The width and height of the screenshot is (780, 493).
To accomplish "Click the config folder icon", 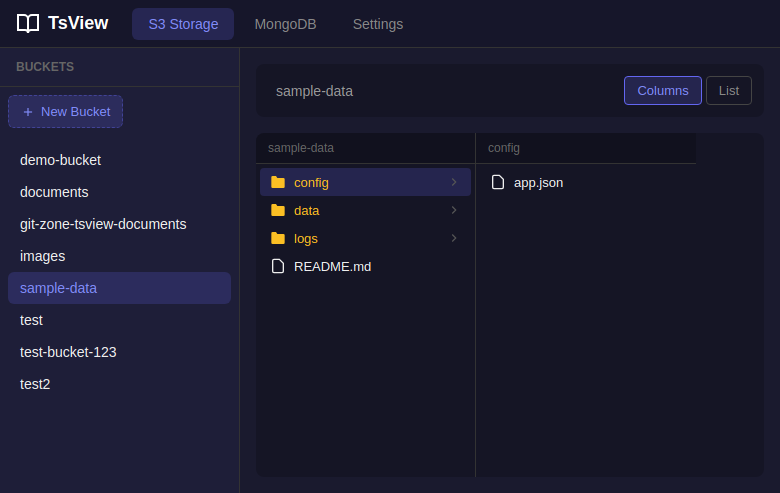I will pyautogui.click(x=278, y=182).
